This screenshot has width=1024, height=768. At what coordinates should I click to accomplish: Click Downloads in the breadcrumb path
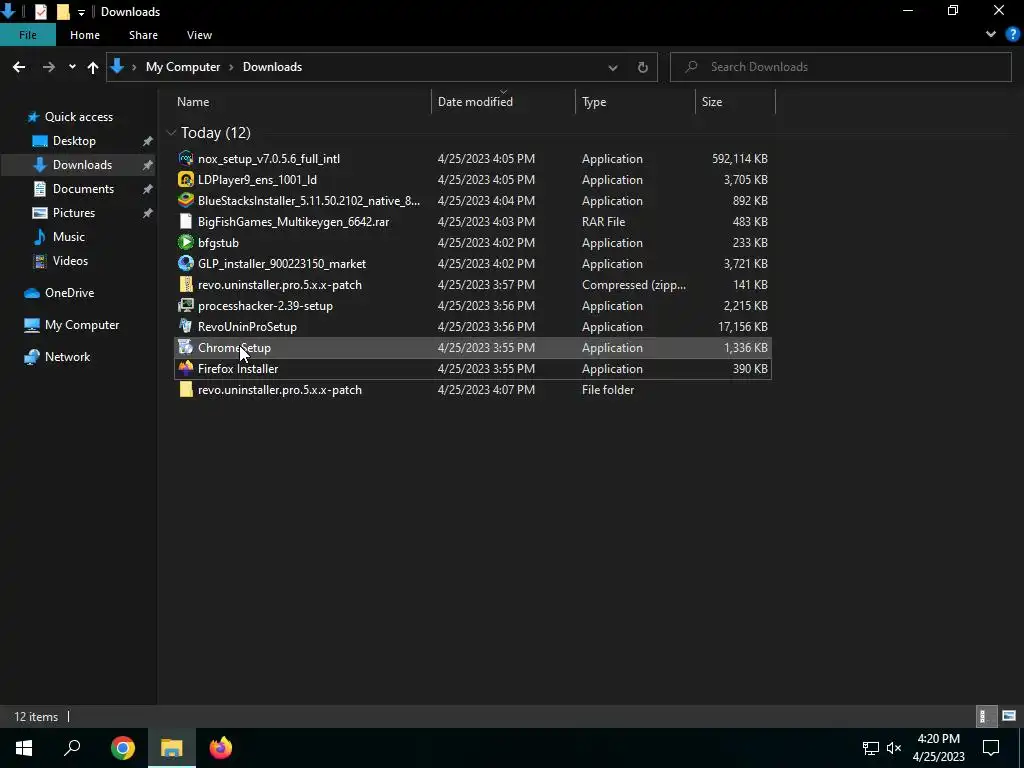272,67
